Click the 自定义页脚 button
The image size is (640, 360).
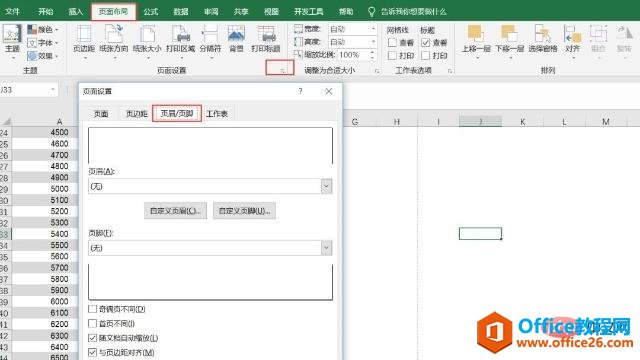pyautogui.click(x=244, y=211)
